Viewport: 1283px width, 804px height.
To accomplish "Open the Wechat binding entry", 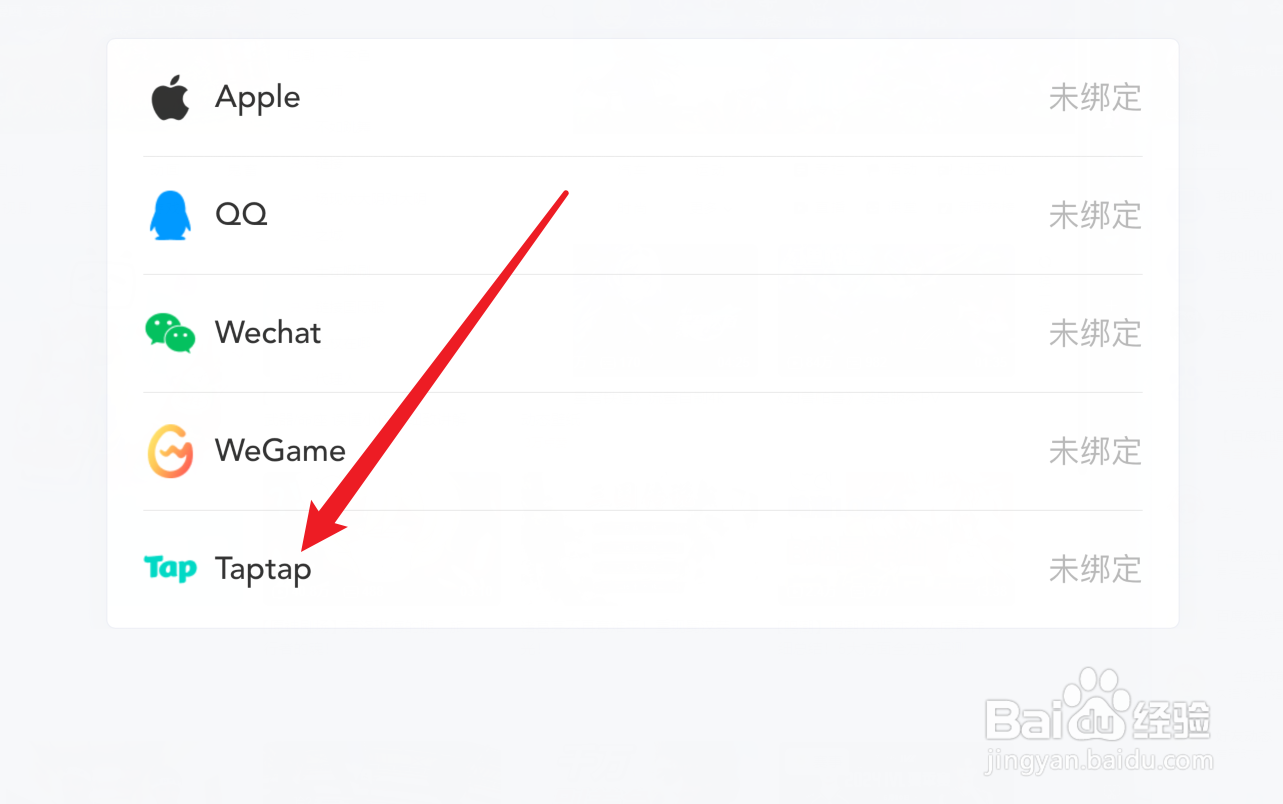I will tap(268, 333).
